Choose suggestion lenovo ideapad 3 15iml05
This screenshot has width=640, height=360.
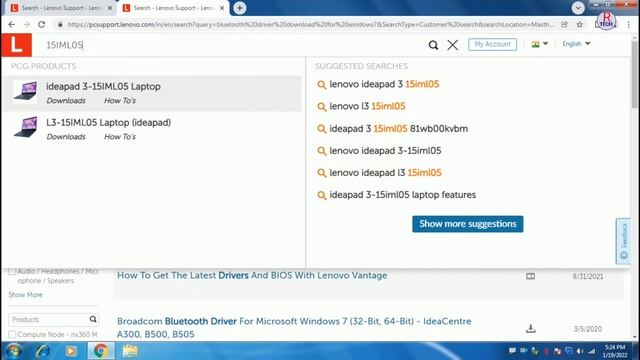click(x=384, y=84)
